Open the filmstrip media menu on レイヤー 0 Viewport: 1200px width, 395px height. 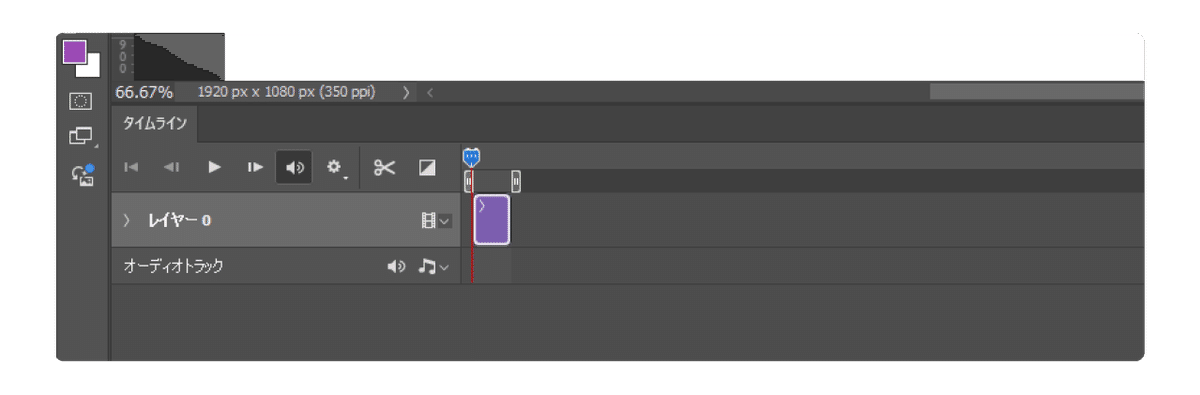coord(436,220)
